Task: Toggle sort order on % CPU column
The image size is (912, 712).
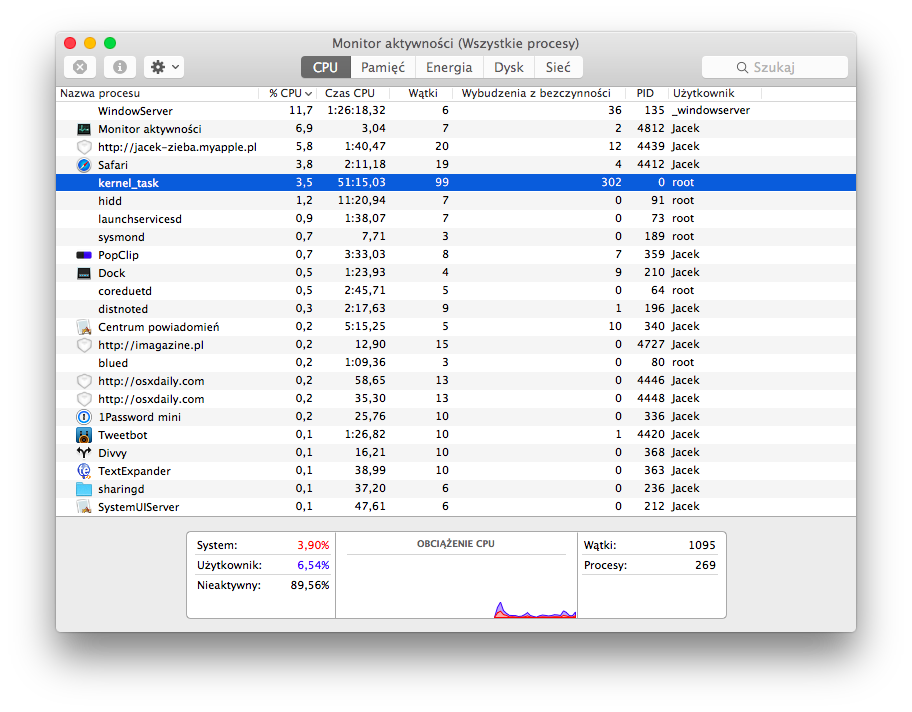Action: [x=289, y=93]
